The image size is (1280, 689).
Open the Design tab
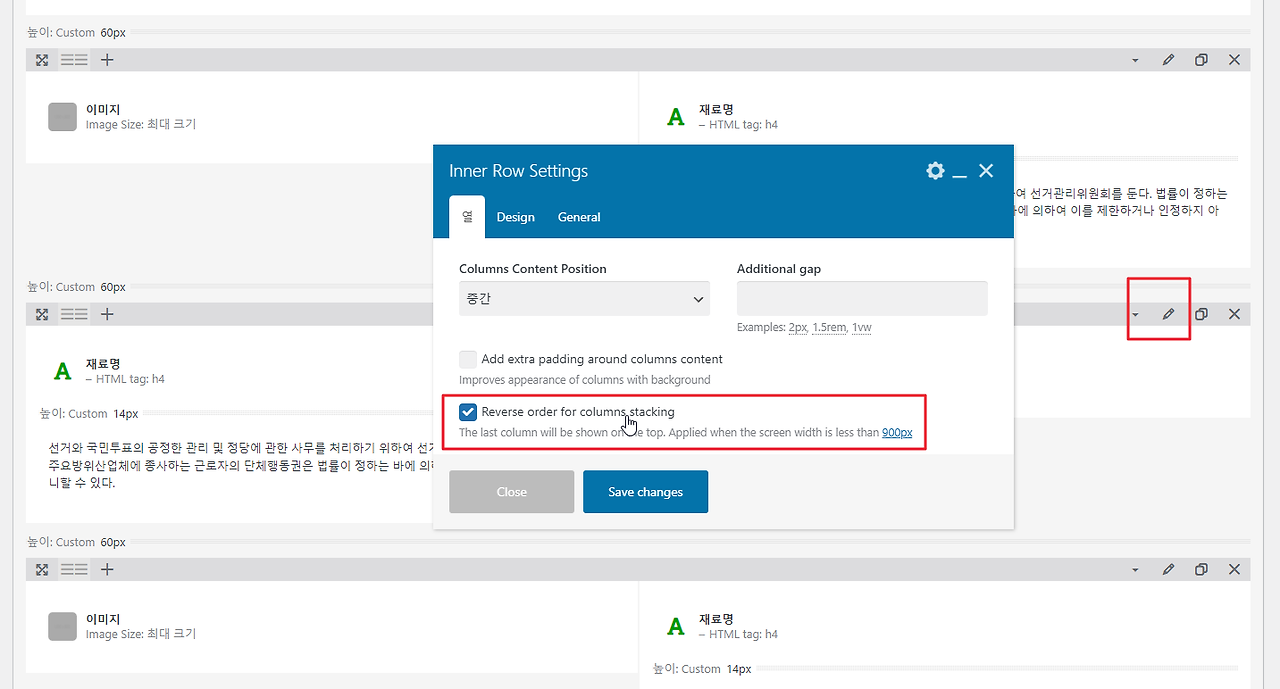516,217
